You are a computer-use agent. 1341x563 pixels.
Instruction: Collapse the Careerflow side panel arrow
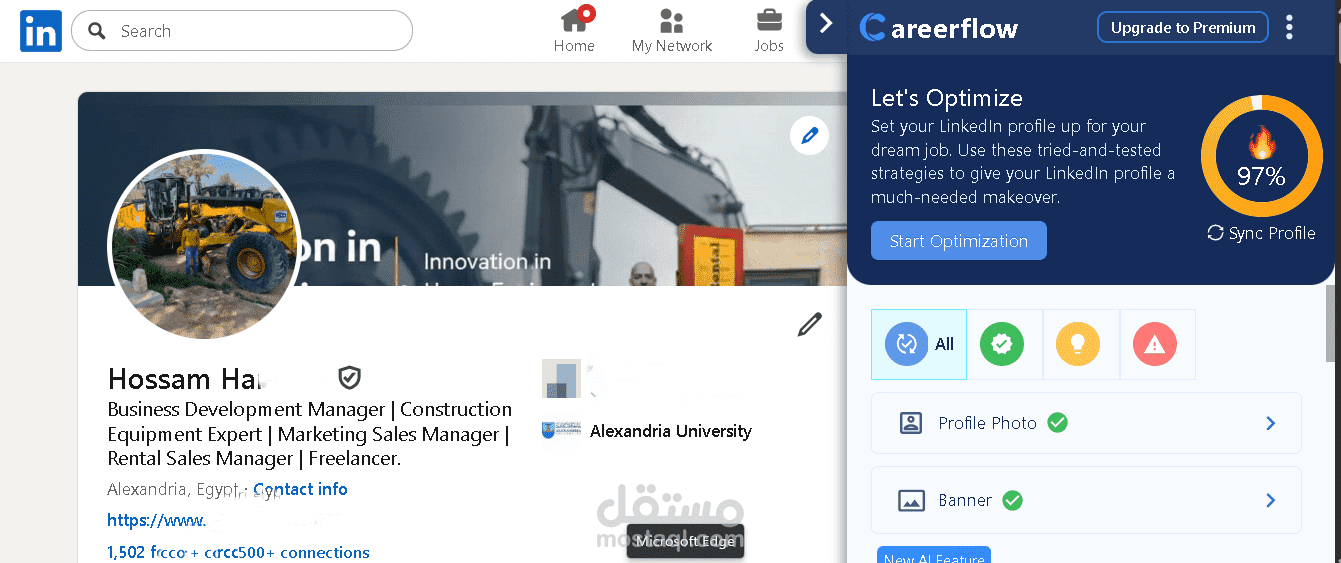[826, 23]
